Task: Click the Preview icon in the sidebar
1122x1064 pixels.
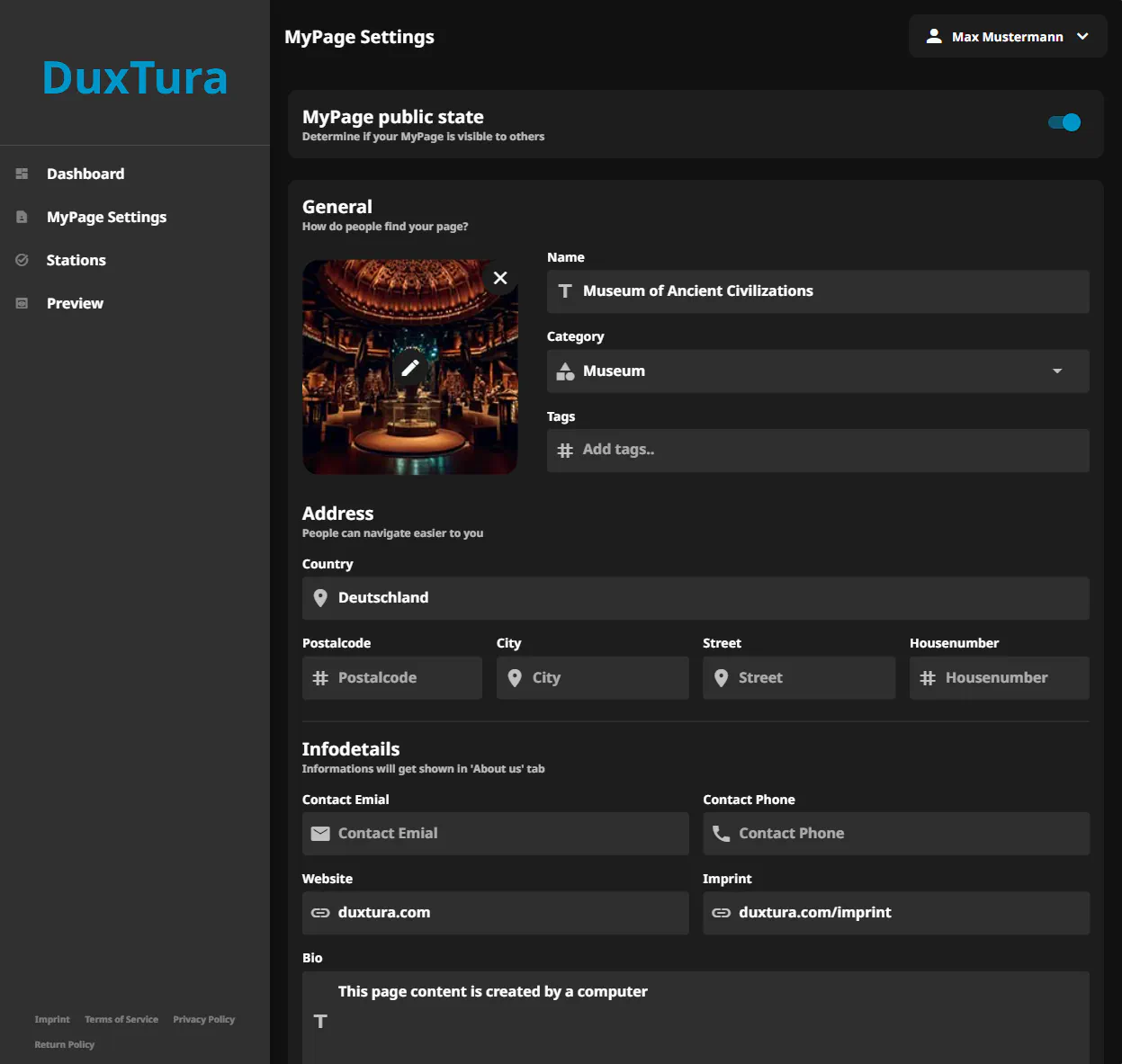Action: coord(22,303)
